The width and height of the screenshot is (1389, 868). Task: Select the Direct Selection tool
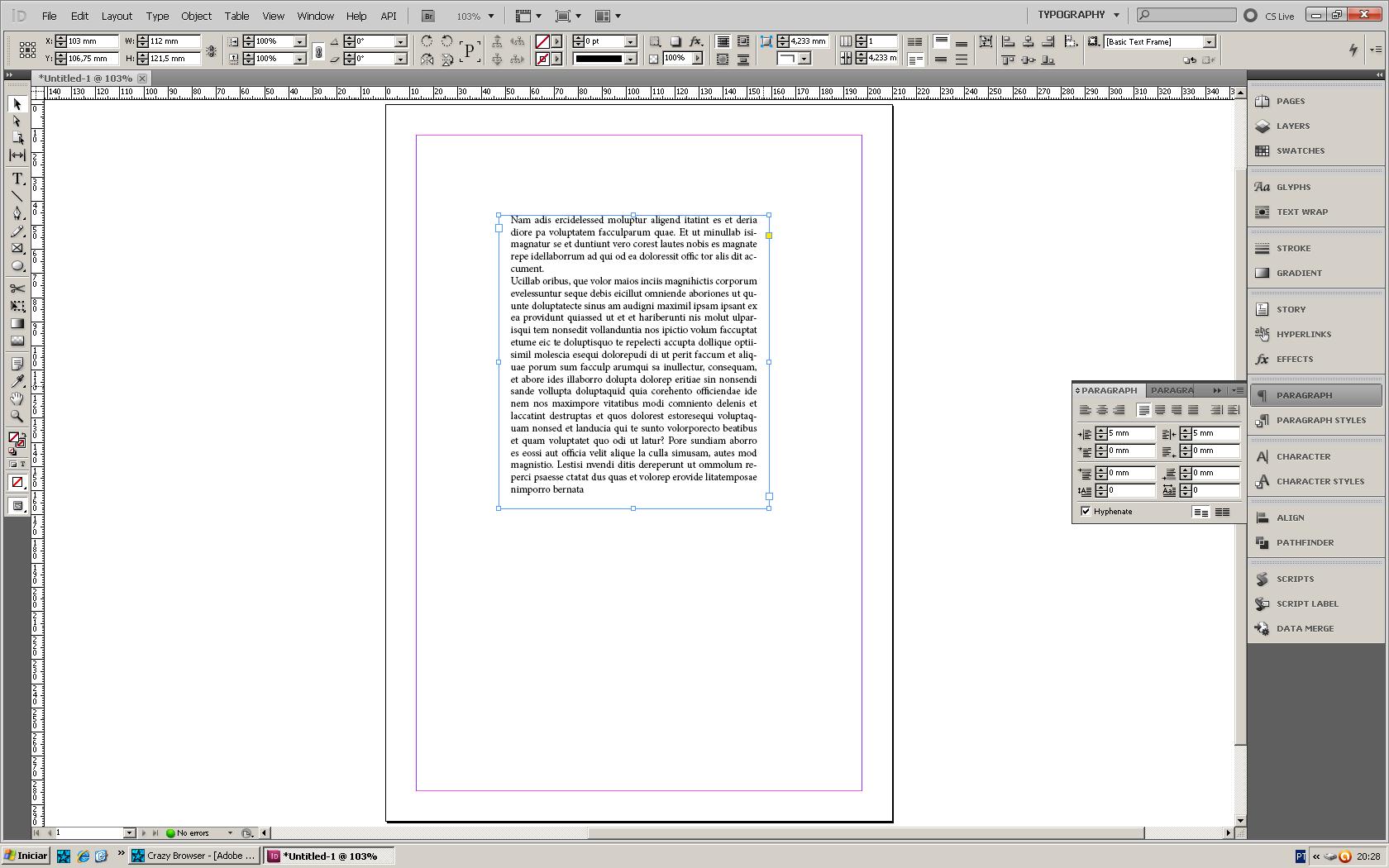[x=17, y=122]
